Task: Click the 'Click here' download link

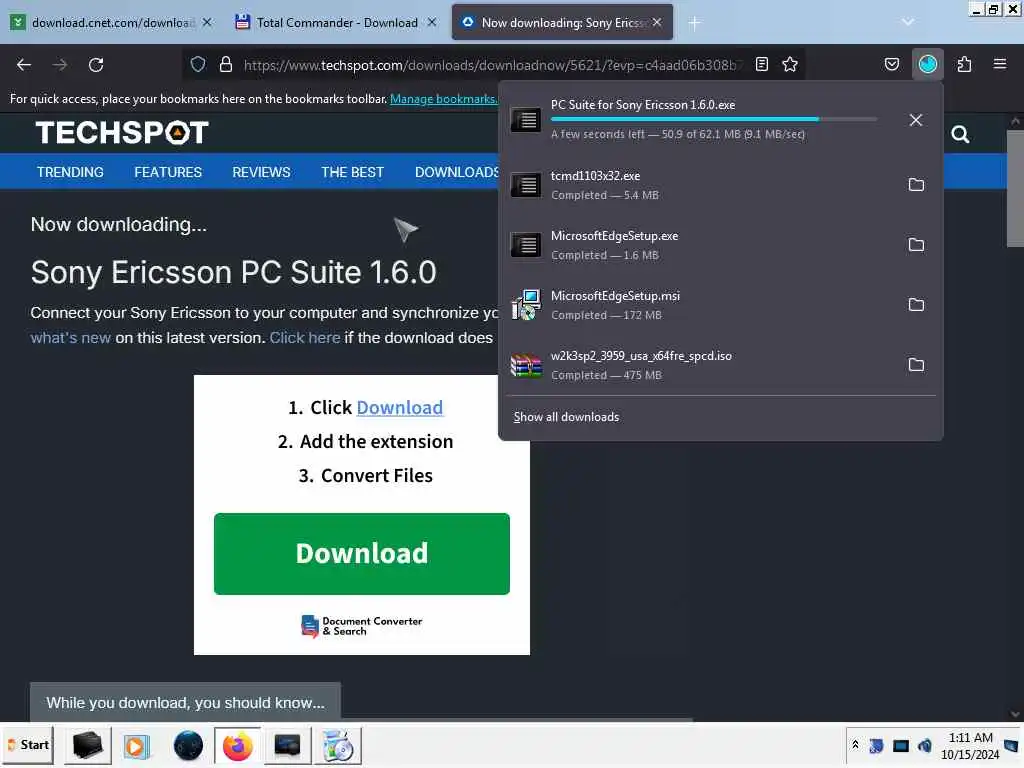Action: point(305,338)
